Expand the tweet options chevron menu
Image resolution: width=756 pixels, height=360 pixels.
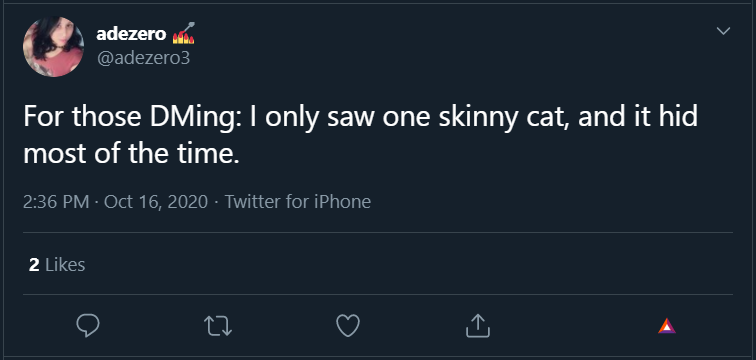pos(723,31)
